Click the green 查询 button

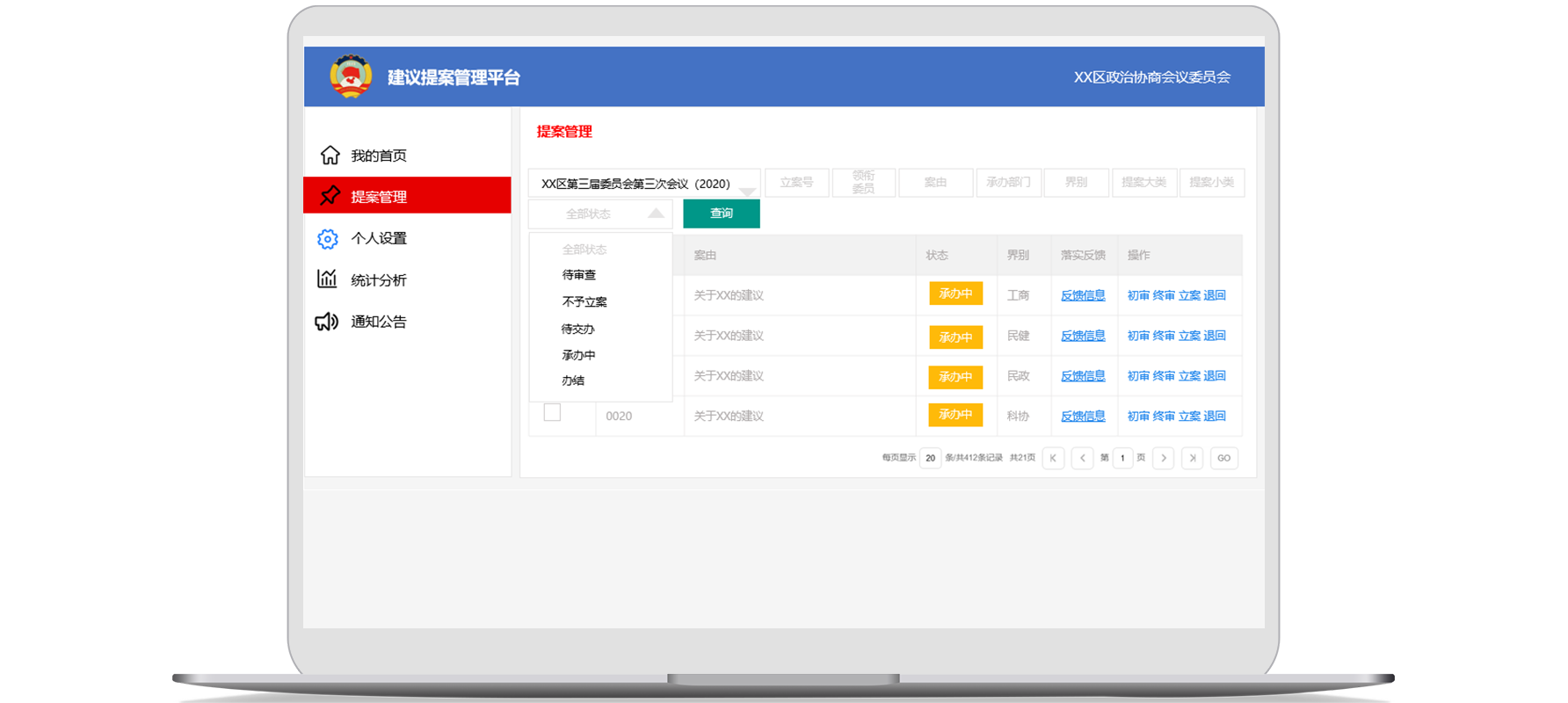point(722,214)
